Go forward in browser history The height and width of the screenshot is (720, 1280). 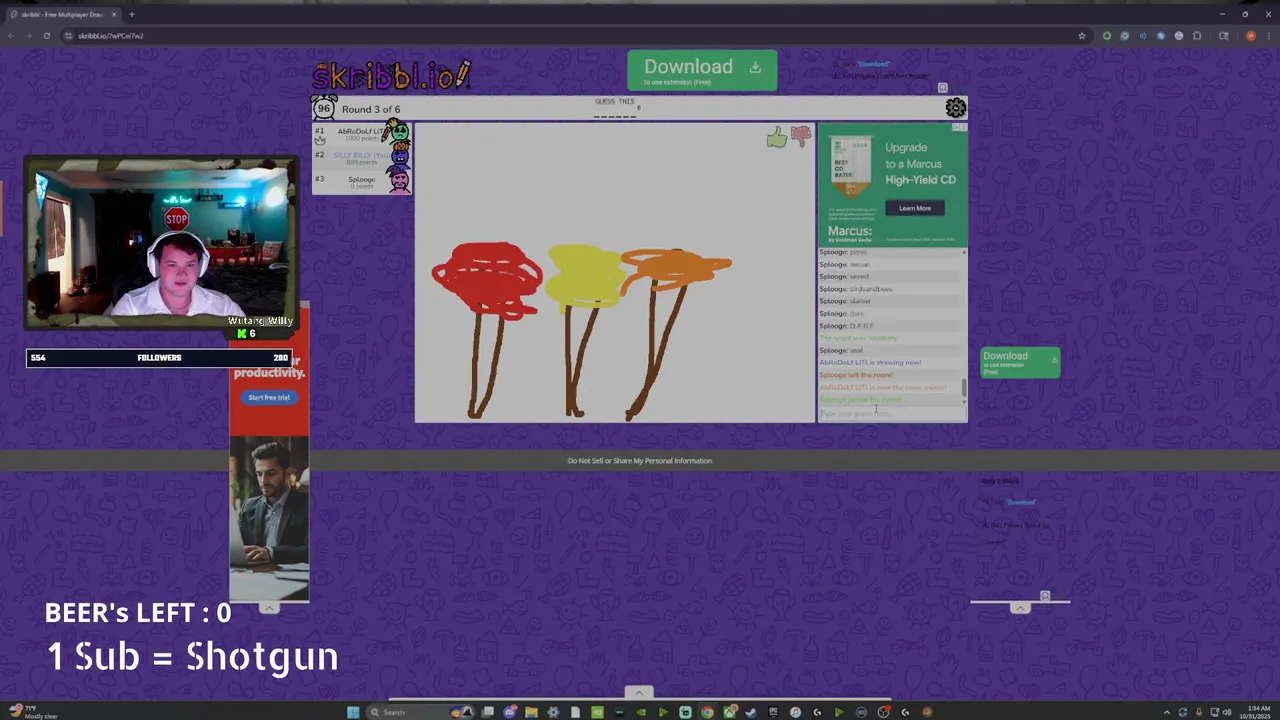point(28,36)
